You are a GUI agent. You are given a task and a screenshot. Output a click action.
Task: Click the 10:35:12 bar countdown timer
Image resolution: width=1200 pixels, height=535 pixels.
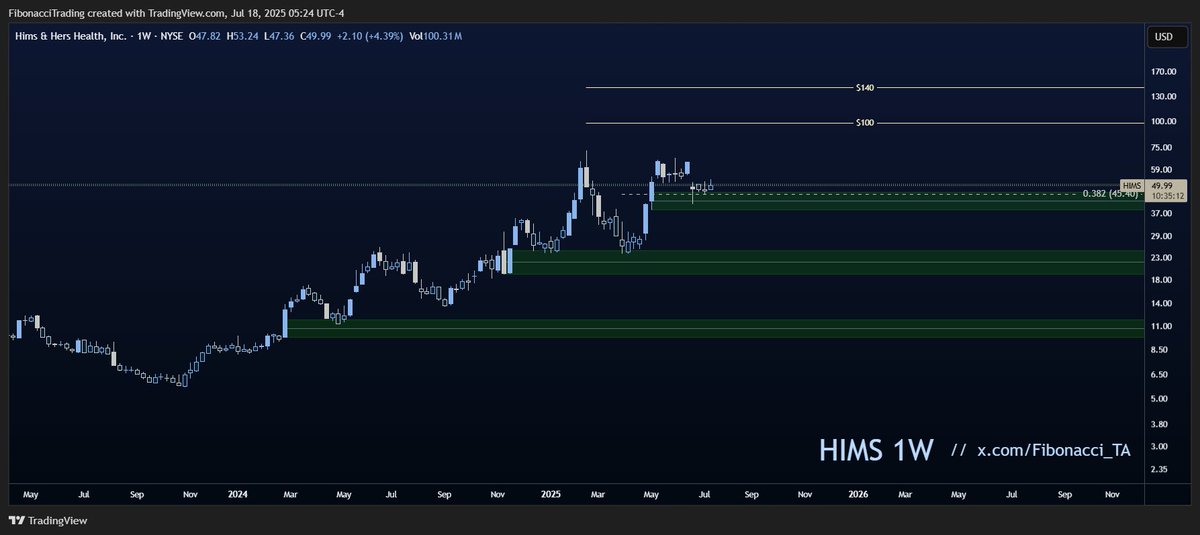click(1166, 196)
